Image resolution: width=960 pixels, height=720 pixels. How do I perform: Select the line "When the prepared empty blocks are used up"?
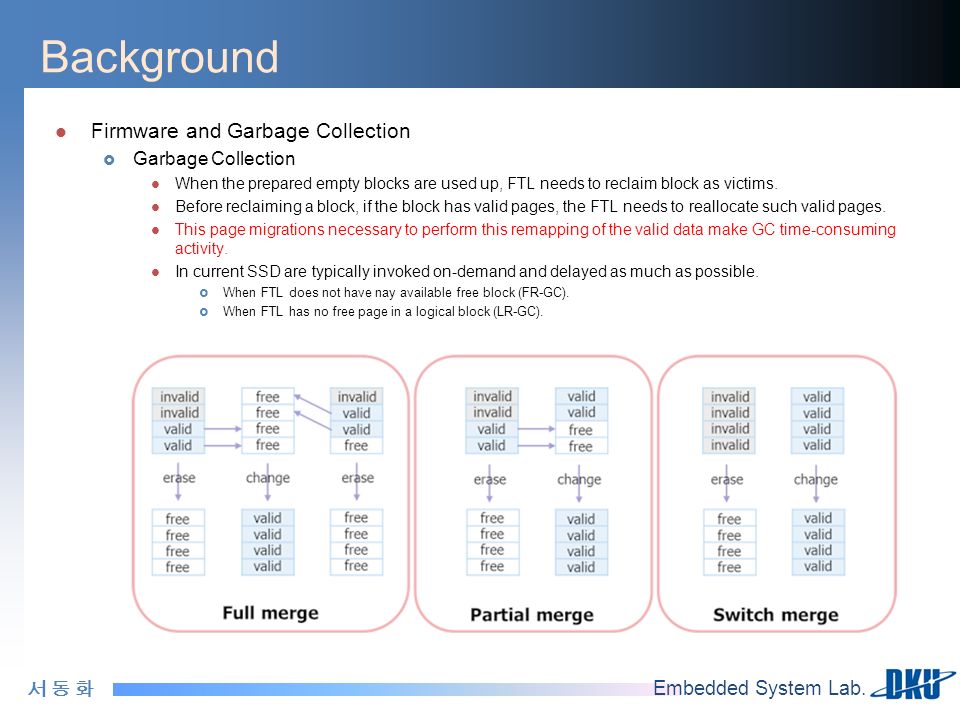tap(476, 184)
